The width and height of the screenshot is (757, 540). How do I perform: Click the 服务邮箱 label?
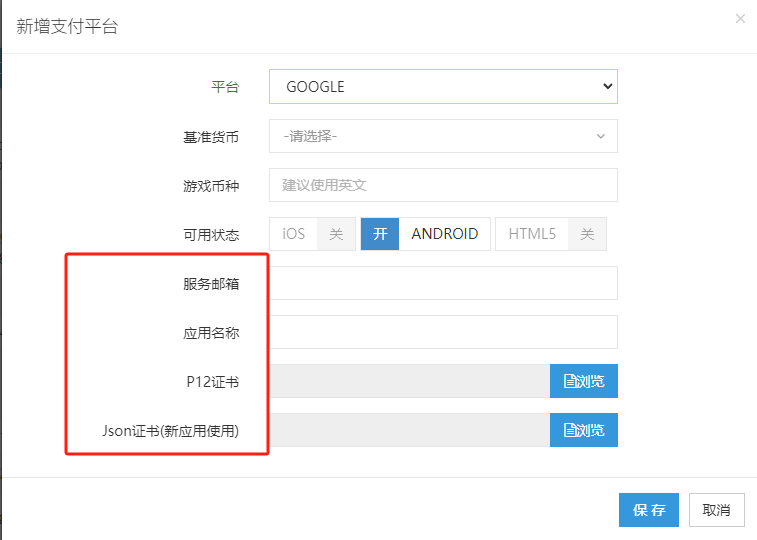(211, 284)
